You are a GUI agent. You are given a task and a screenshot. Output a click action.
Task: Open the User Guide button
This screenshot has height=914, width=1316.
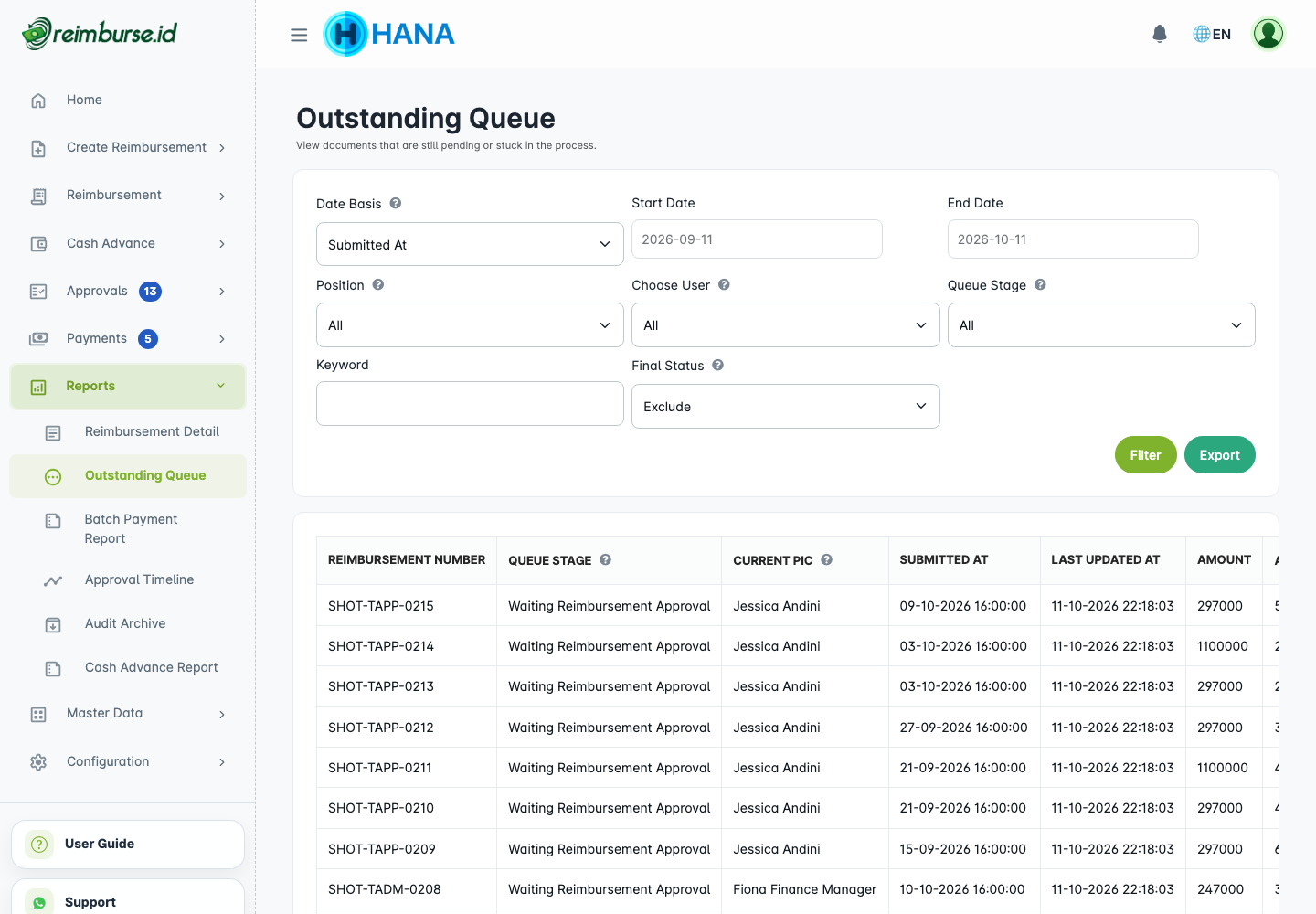(128, 845)
